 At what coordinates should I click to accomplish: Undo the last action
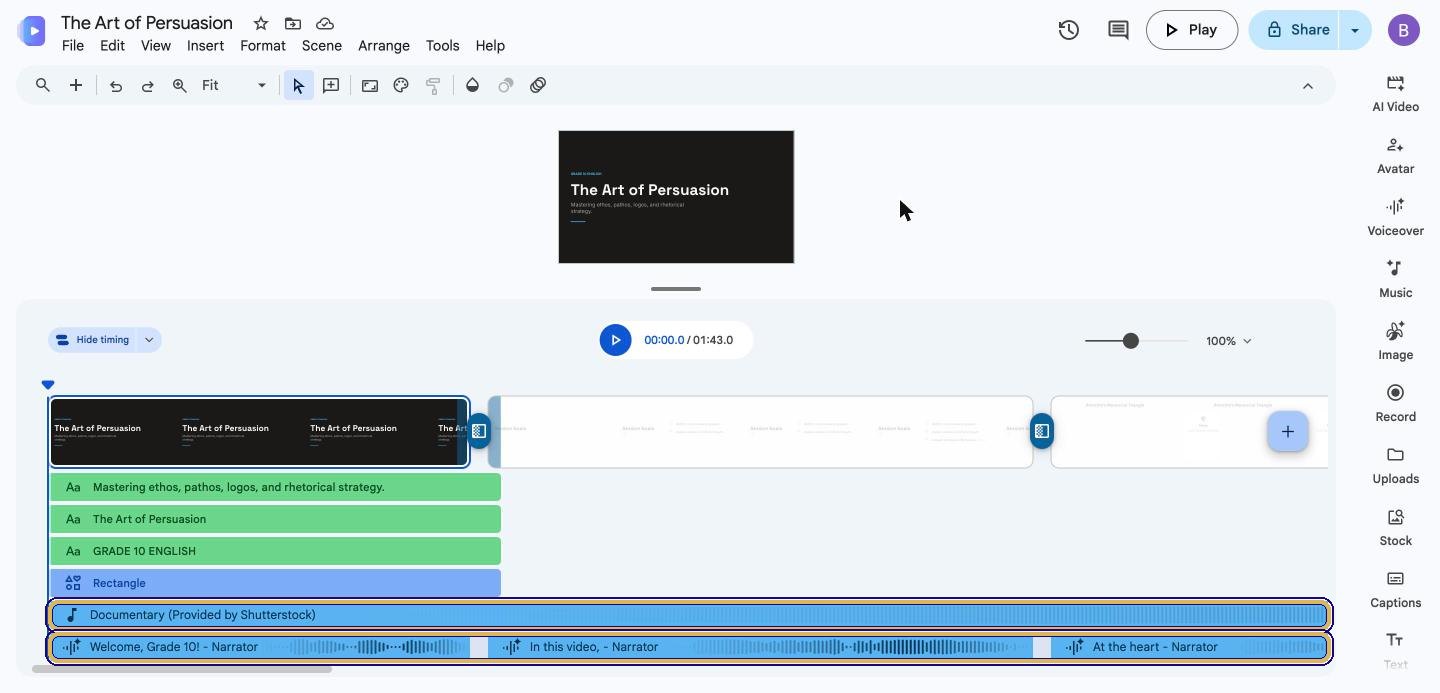(116, 86)
